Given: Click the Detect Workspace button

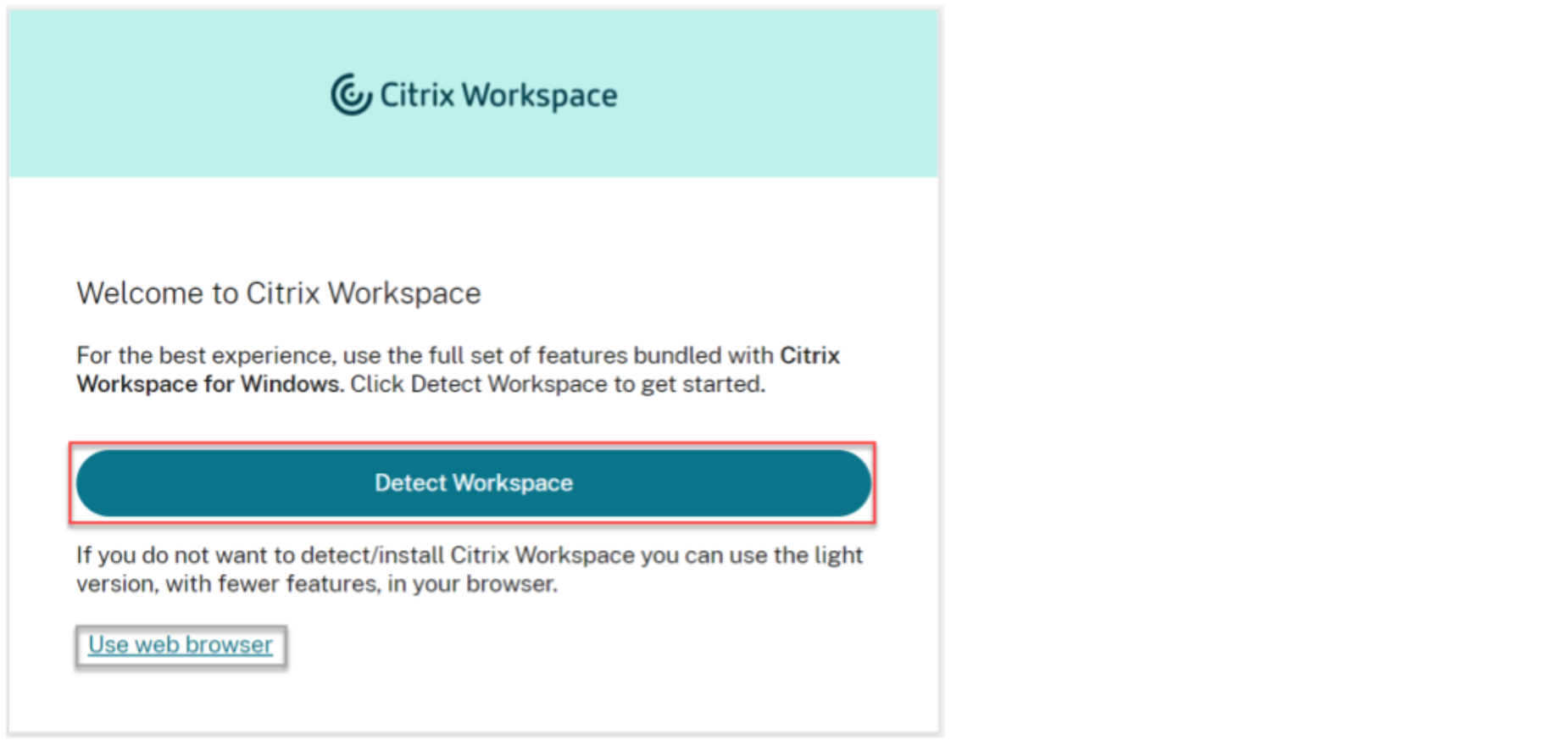Looking at the screenshot, I should (x=473, y=483).
